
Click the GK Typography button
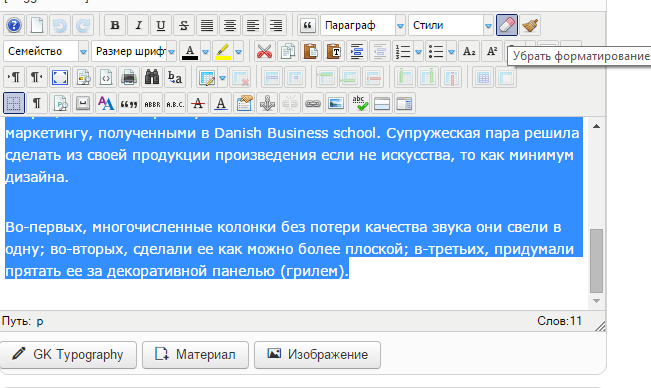68,355
